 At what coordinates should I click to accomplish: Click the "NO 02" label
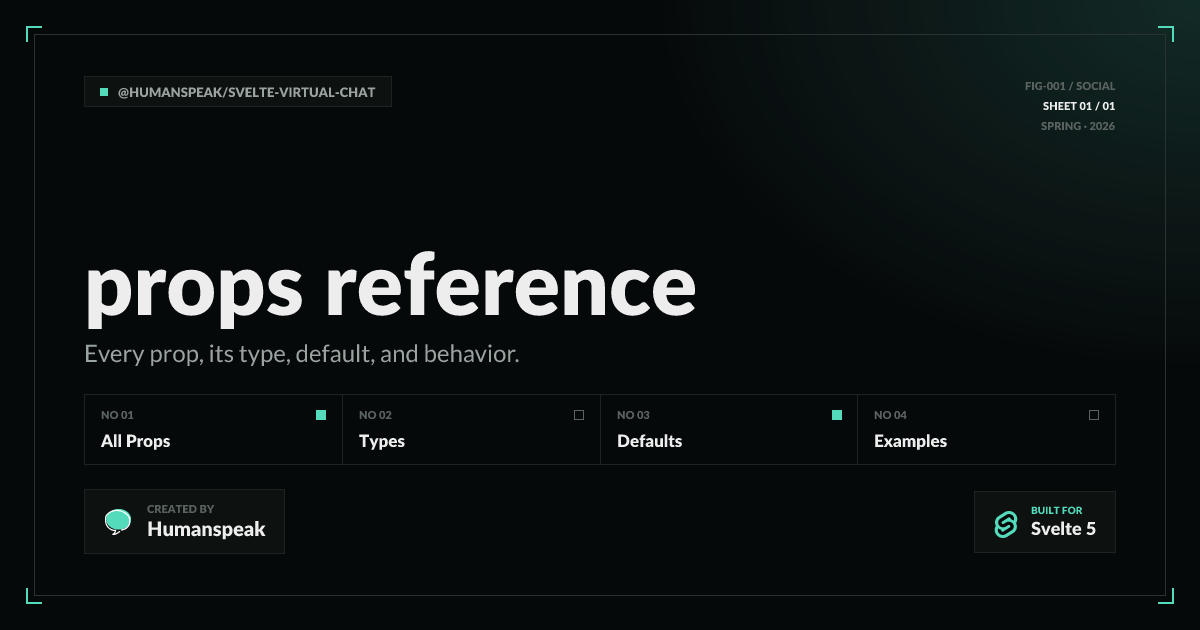click(375, 415)
